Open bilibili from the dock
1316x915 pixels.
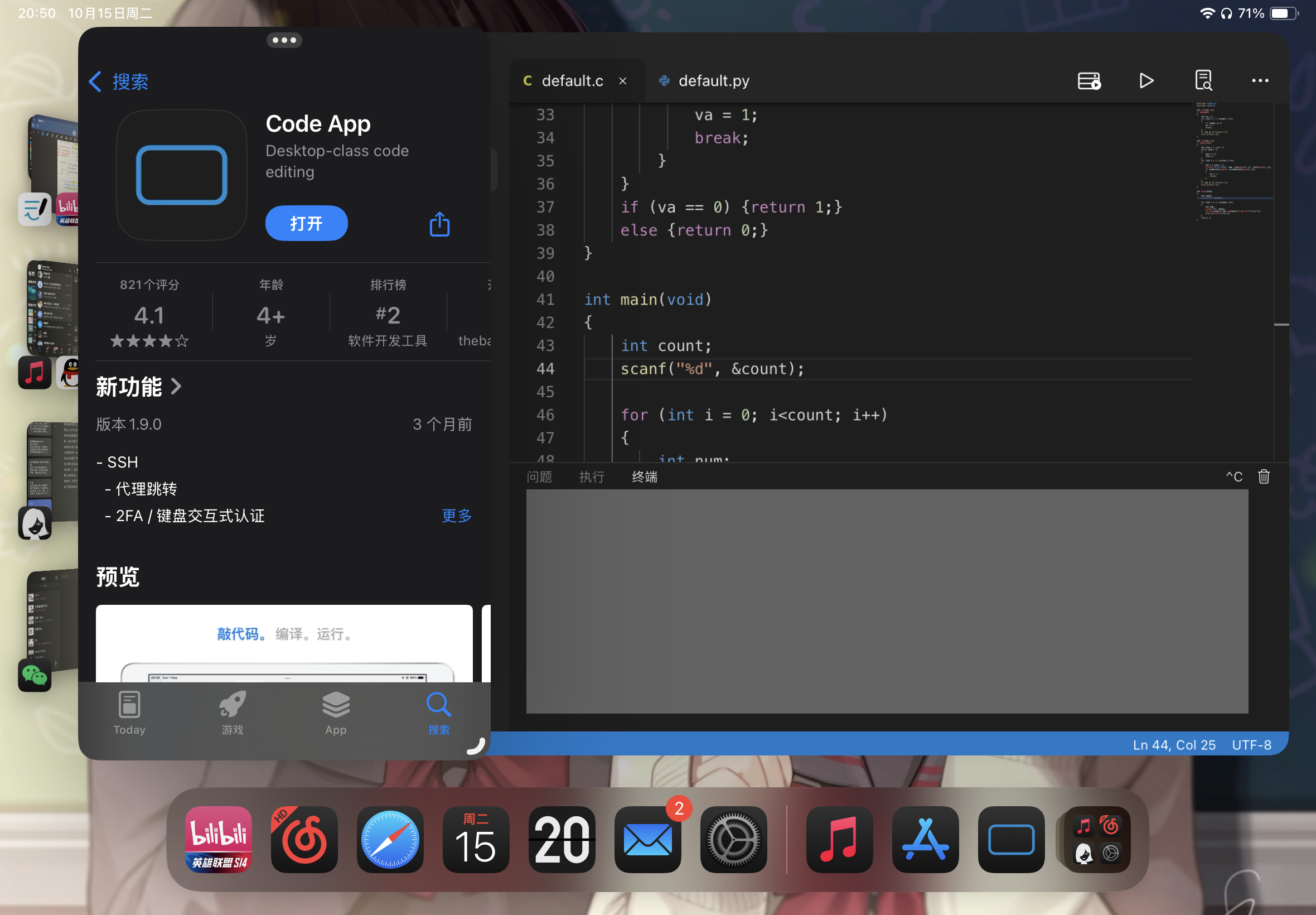tap(218, 839)
